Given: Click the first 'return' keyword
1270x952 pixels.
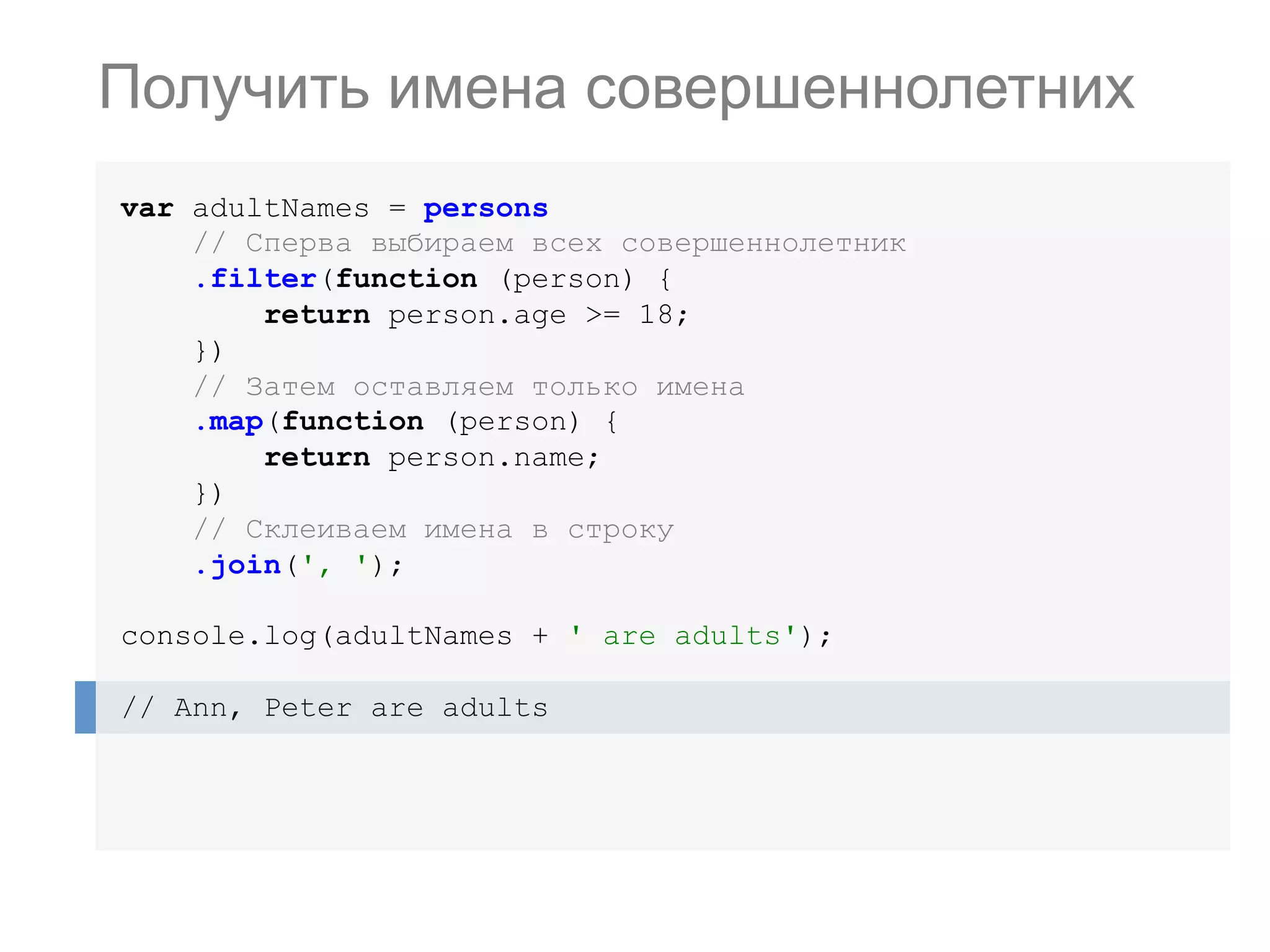Looking at the screenshot, I should click(x=317, y=315).
